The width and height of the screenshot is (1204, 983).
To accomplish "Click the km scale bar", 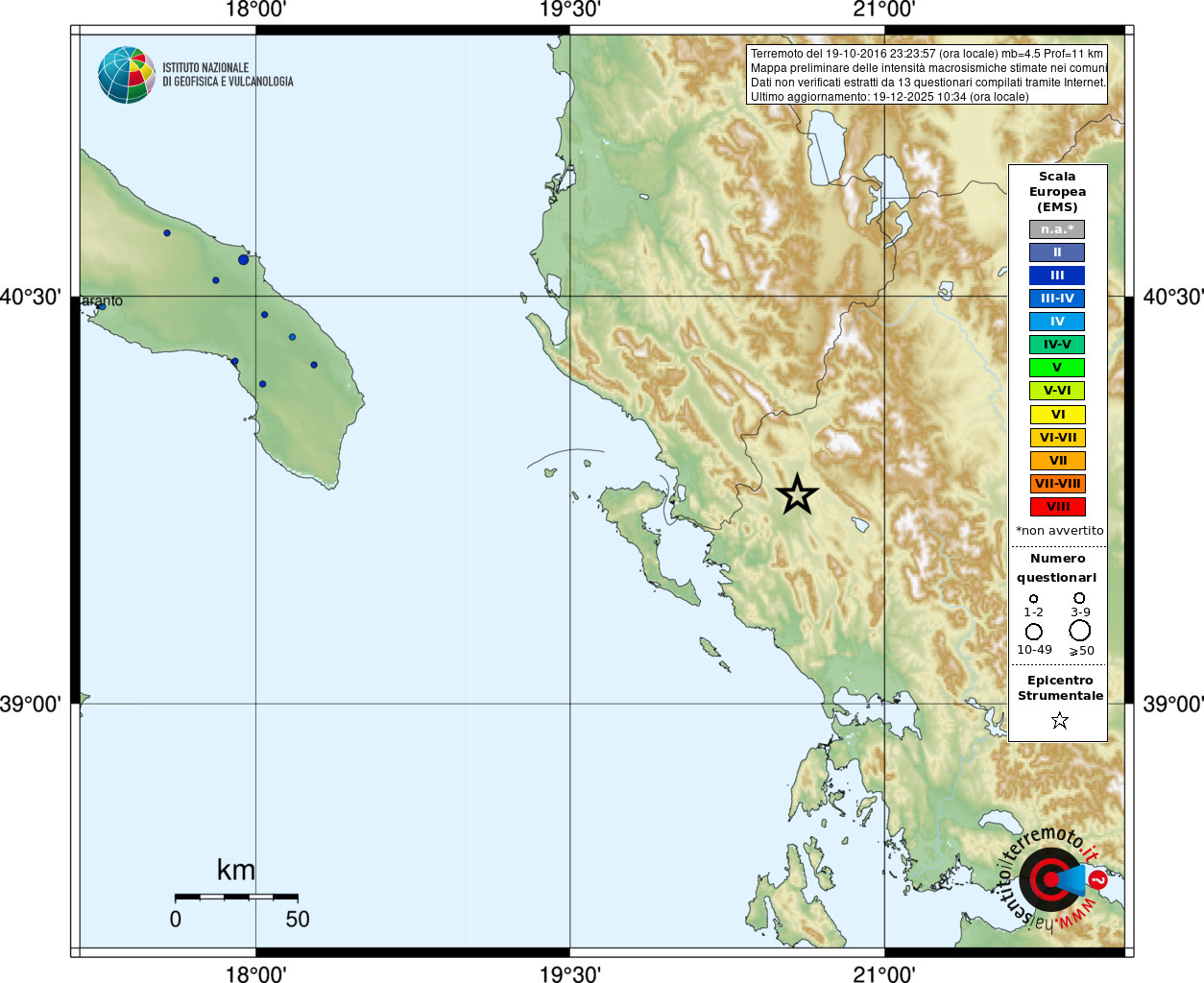I will 236,897.
